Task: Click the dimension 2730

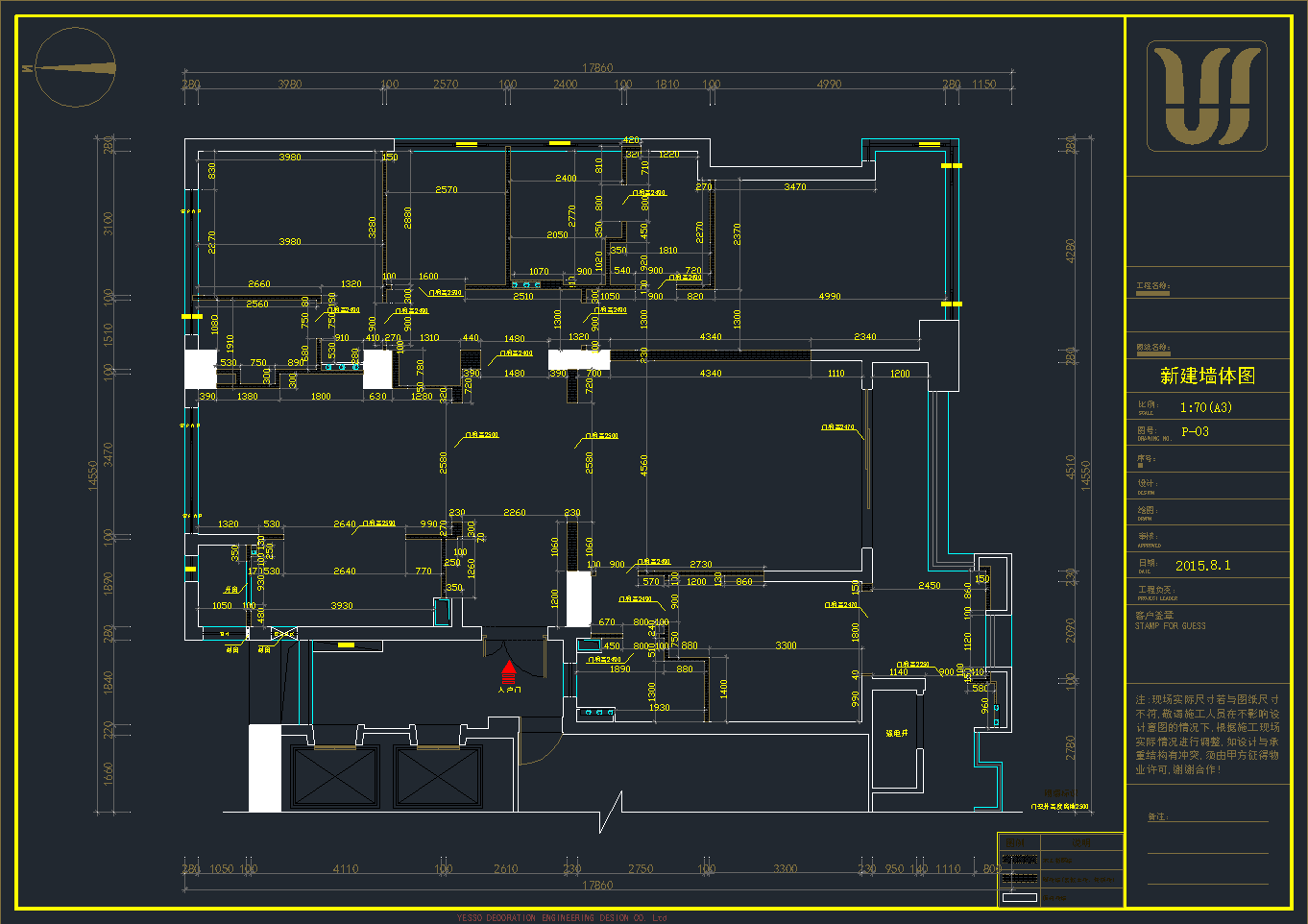Action: click(701, 565)
